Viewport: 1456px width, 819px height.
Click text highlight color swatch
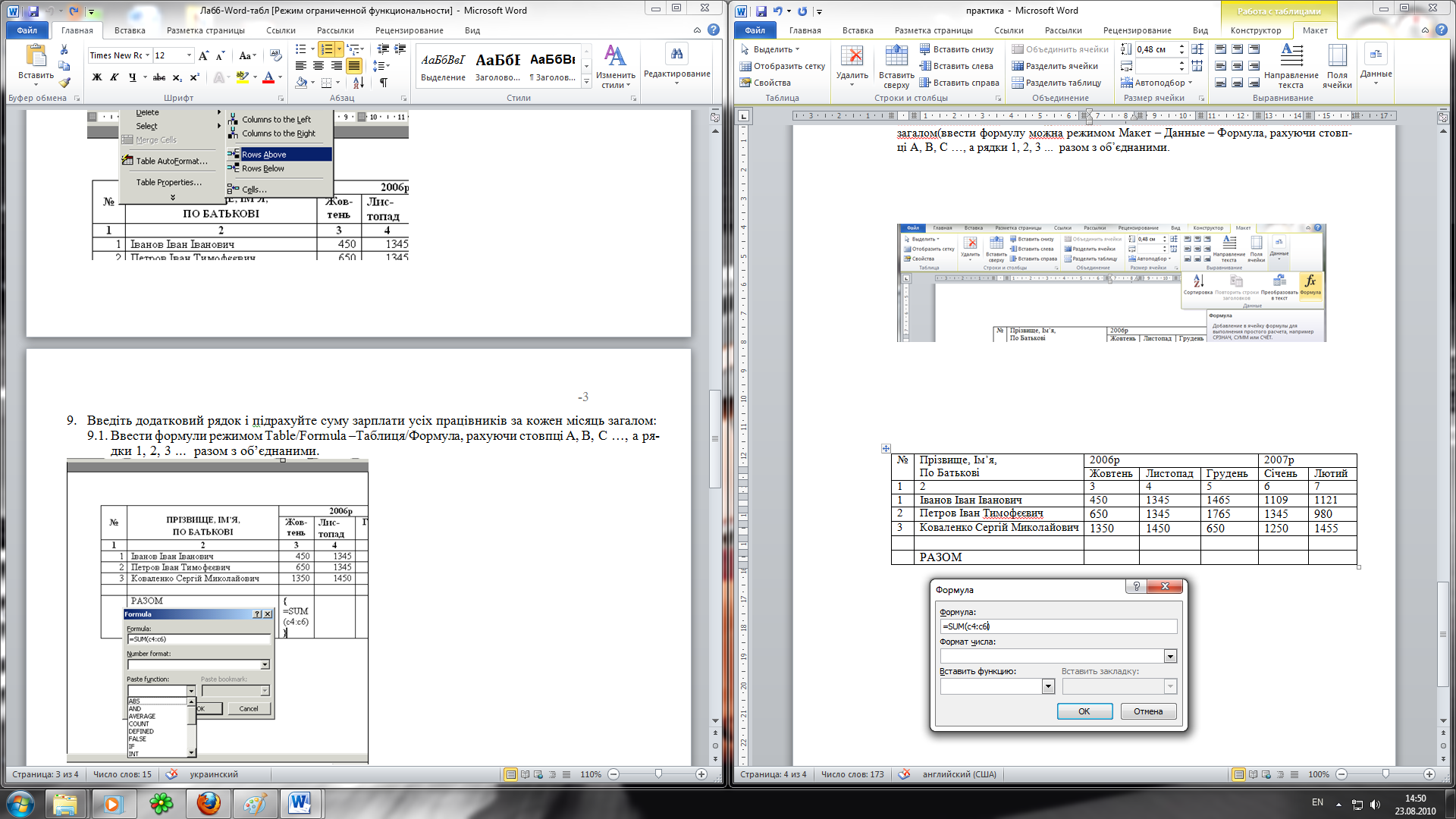pyautogui.click(x=242, y=77)
